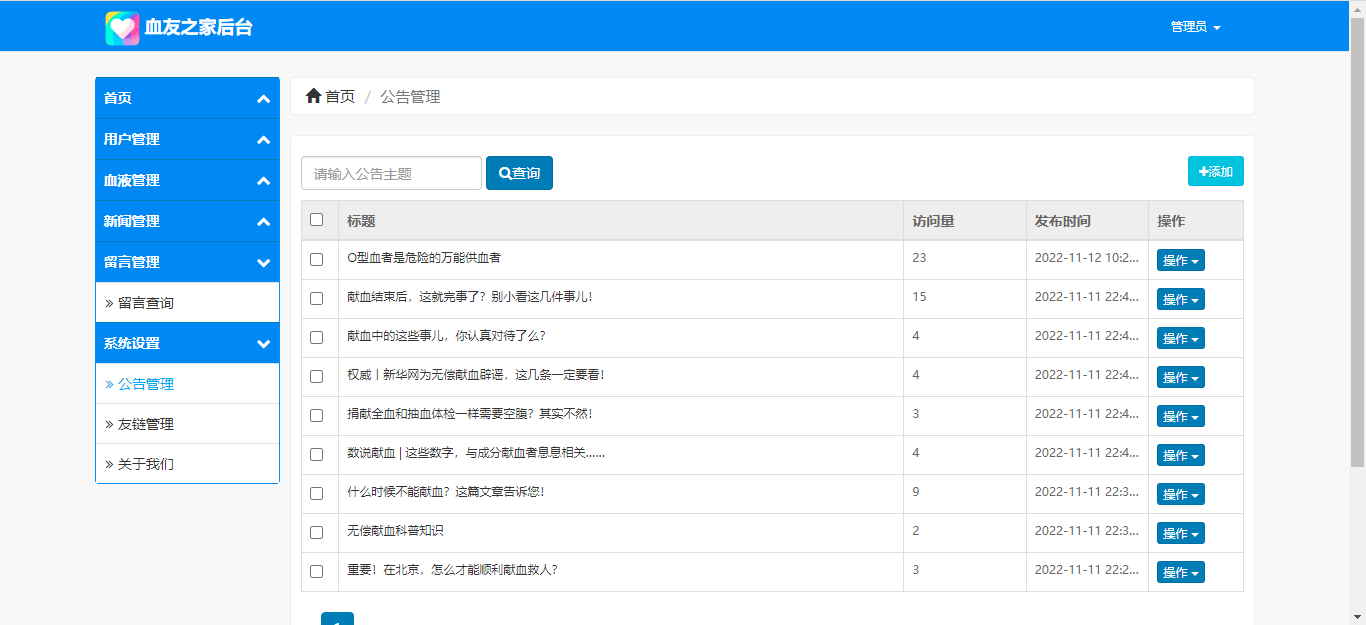
Task: Click title 重要！在北京，怎么才能顺利献血救人？
Action: (x=452, y=570)
